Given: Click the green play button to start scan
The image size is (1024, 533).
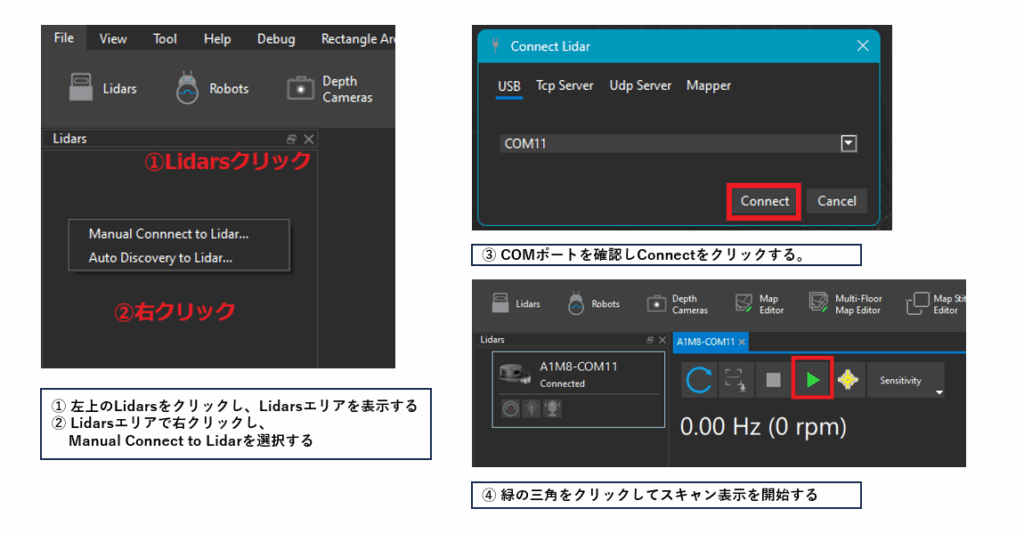Looking at the screenshot, I should 812,380.
